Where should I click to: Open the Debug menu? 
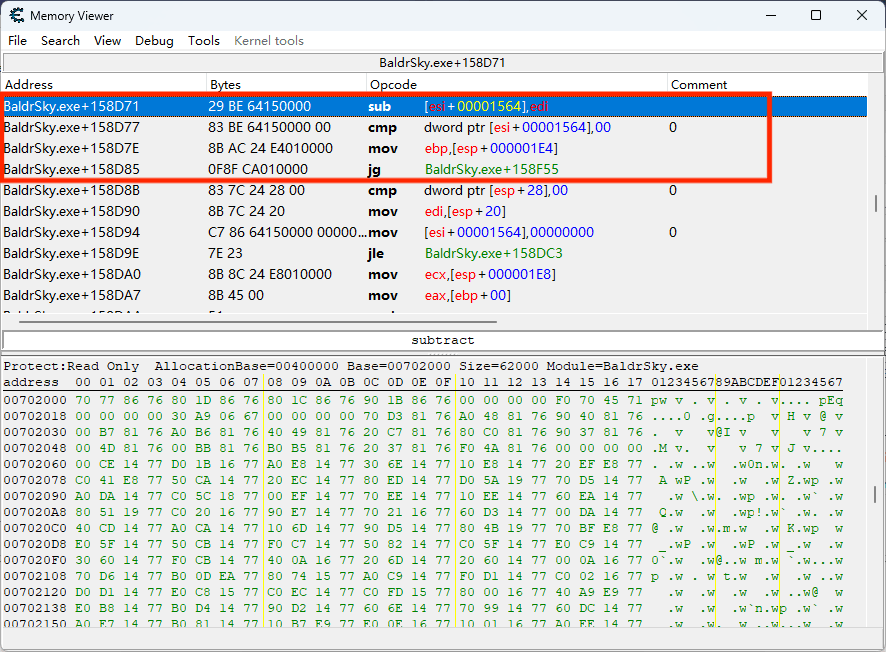tap(154, 41)
